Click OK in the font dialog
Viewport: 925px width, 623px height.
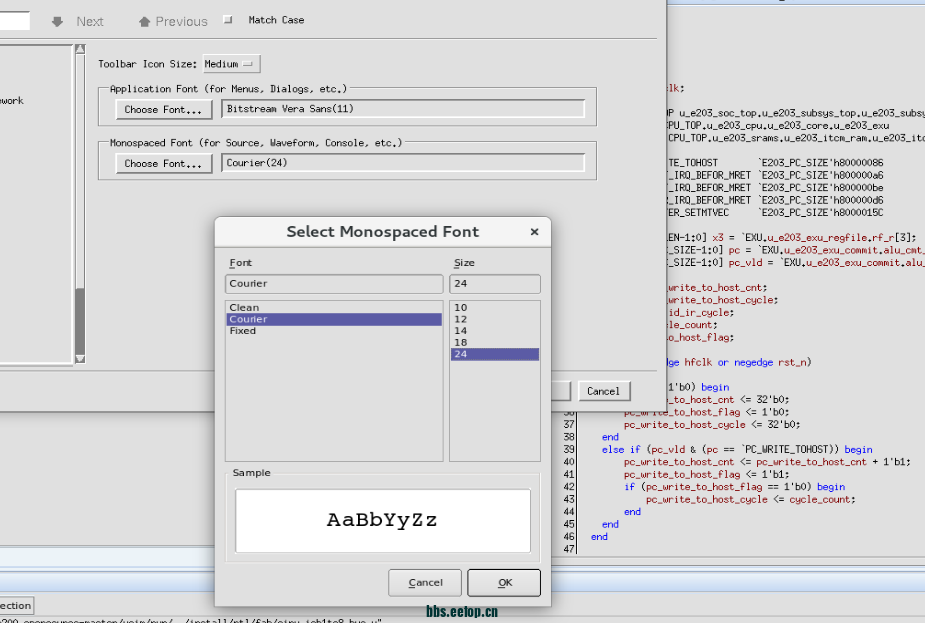(x=504, y=583)
